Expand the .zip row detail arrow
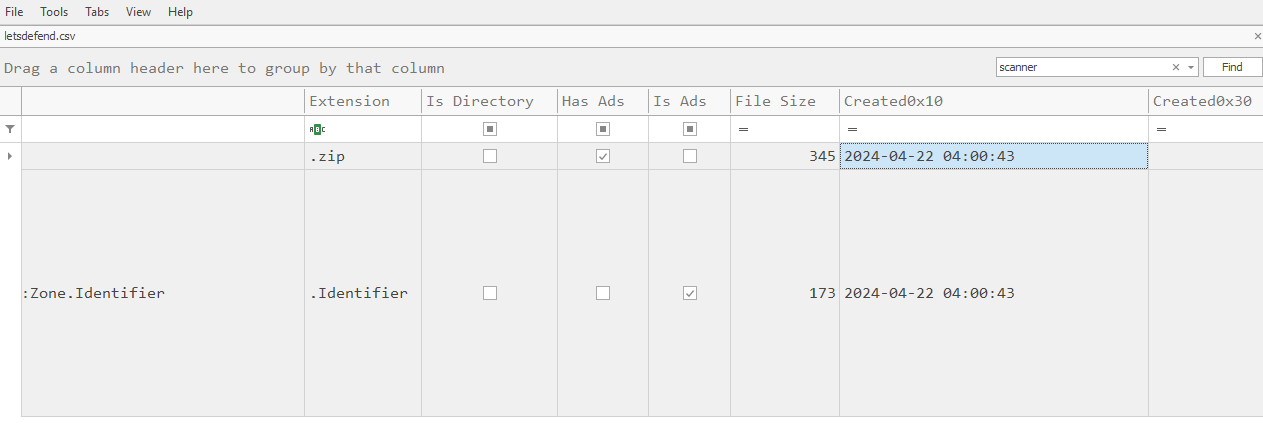The width and height of the screenshot is (1263, 441). 10,156
